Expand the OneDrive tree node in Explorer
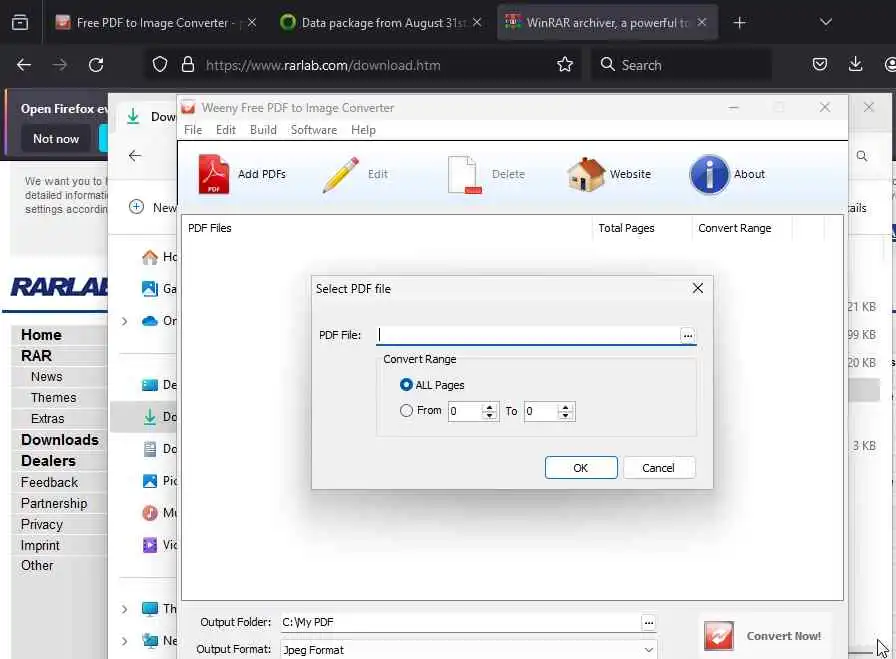 (x=125, y=321)
